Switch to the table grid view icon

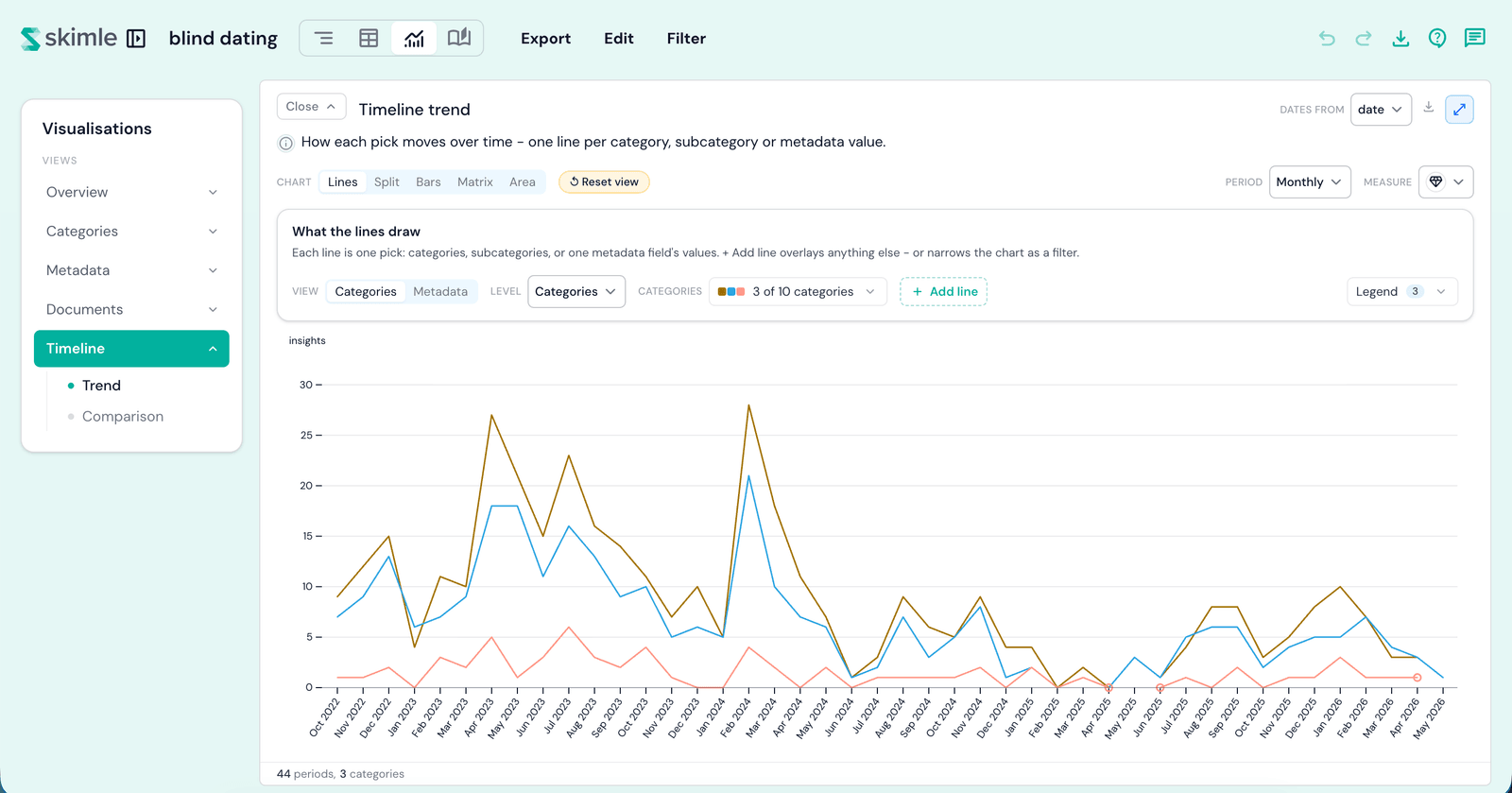369,39
